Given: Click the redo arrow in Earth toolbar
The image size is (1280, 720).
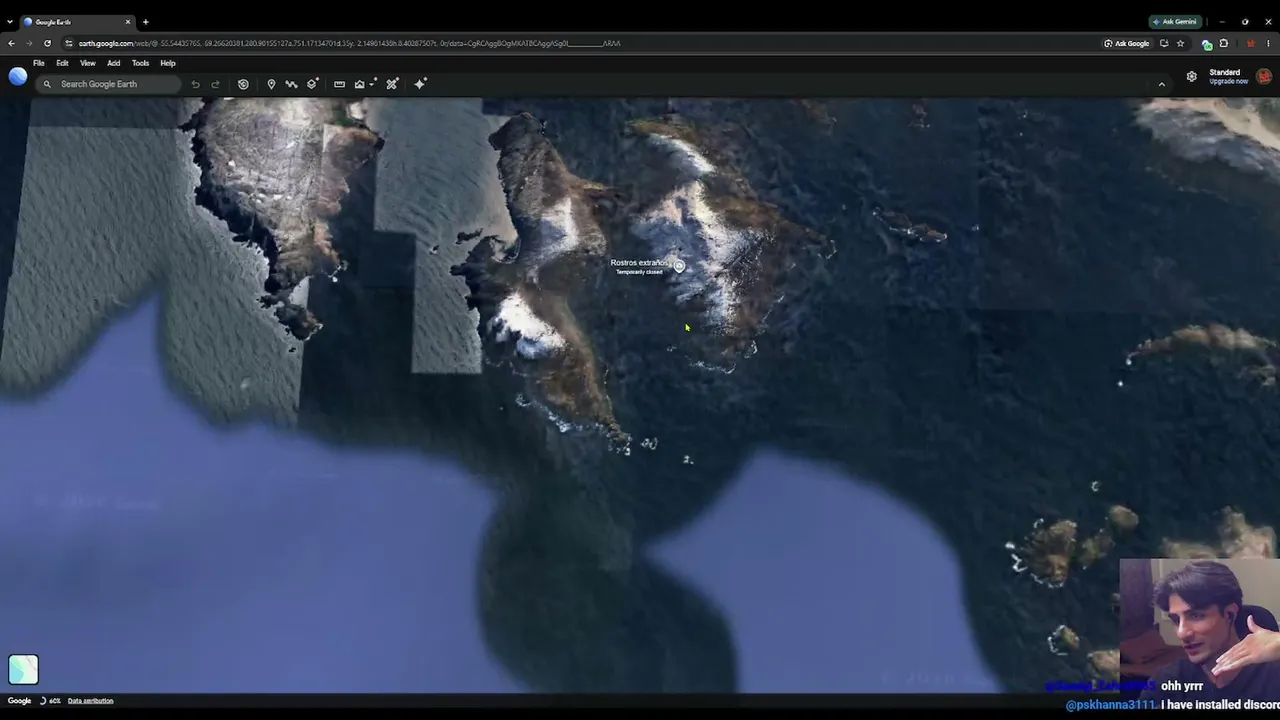Looking at the screenshot, I should pyautogui.click(x=215, y=84).
